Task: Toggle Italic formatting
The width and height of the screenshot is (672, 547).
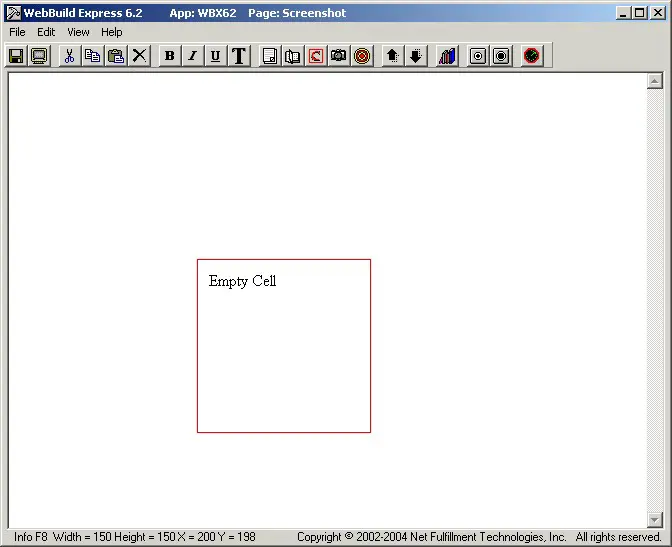Action: 192,56
